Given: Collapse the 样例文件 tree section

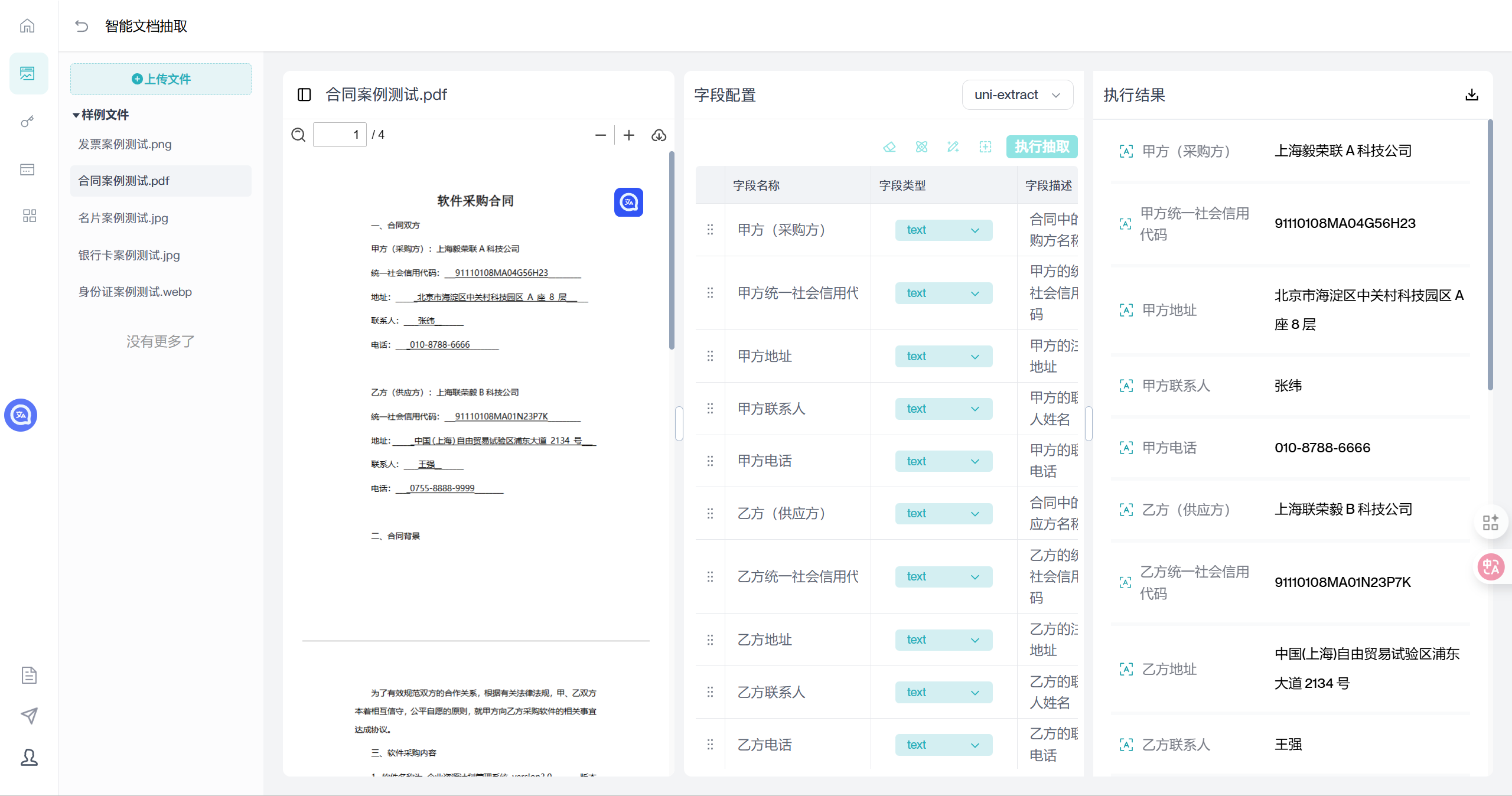Looking at the screenshot, I should click(x=76, y=115).
